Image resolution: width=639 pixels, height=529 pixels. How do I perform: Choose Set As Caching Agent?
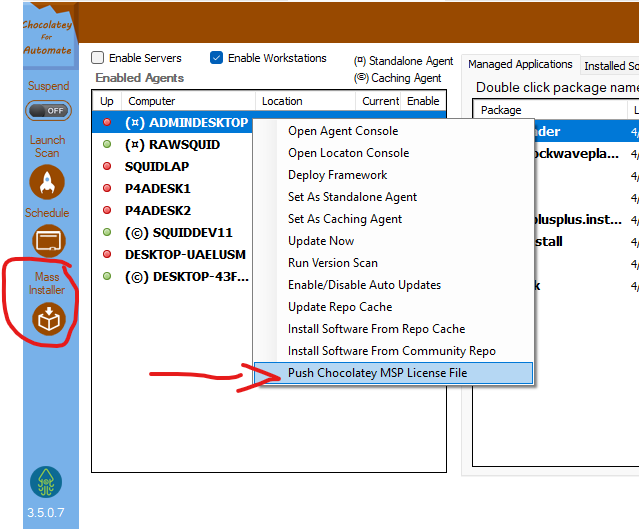pyautogui.click(x=393, y=219)
